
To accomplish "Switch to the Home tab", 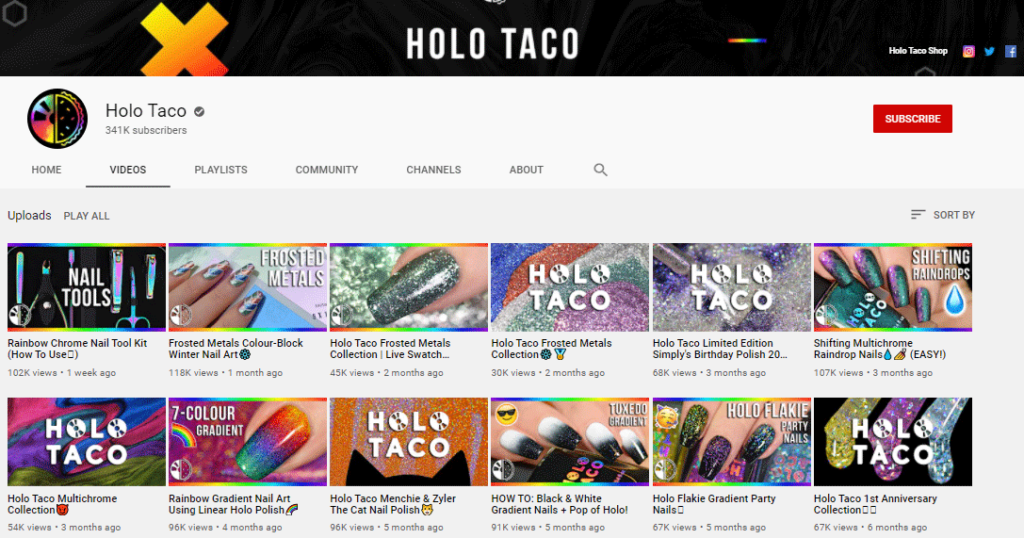I will click(46, 170).
